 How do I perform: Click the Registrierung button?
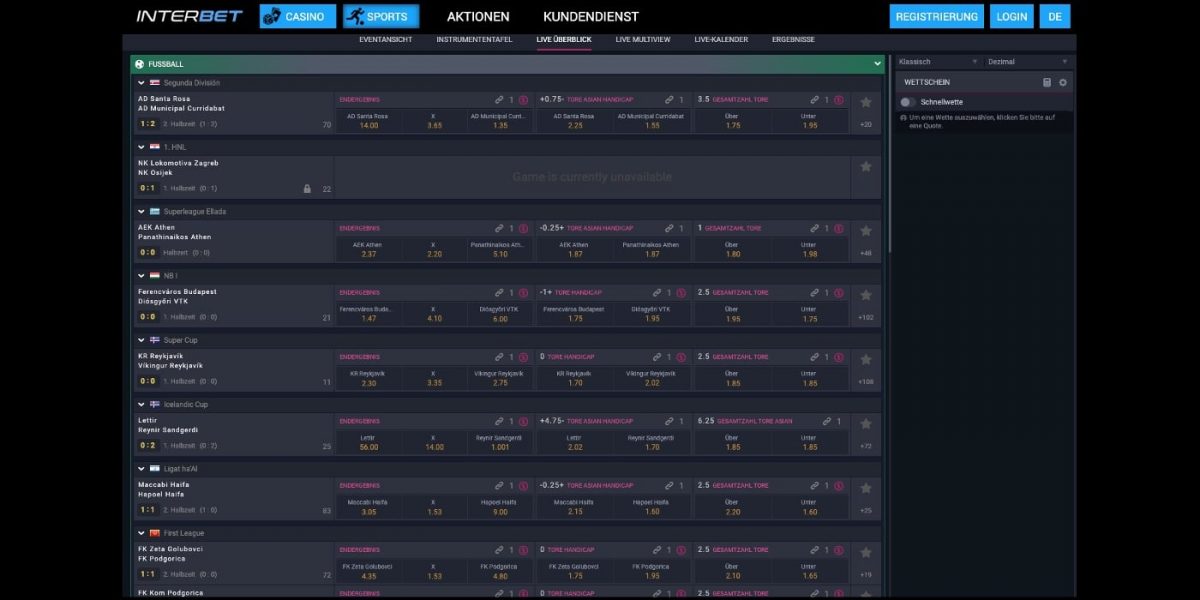(x=937, y=16)
